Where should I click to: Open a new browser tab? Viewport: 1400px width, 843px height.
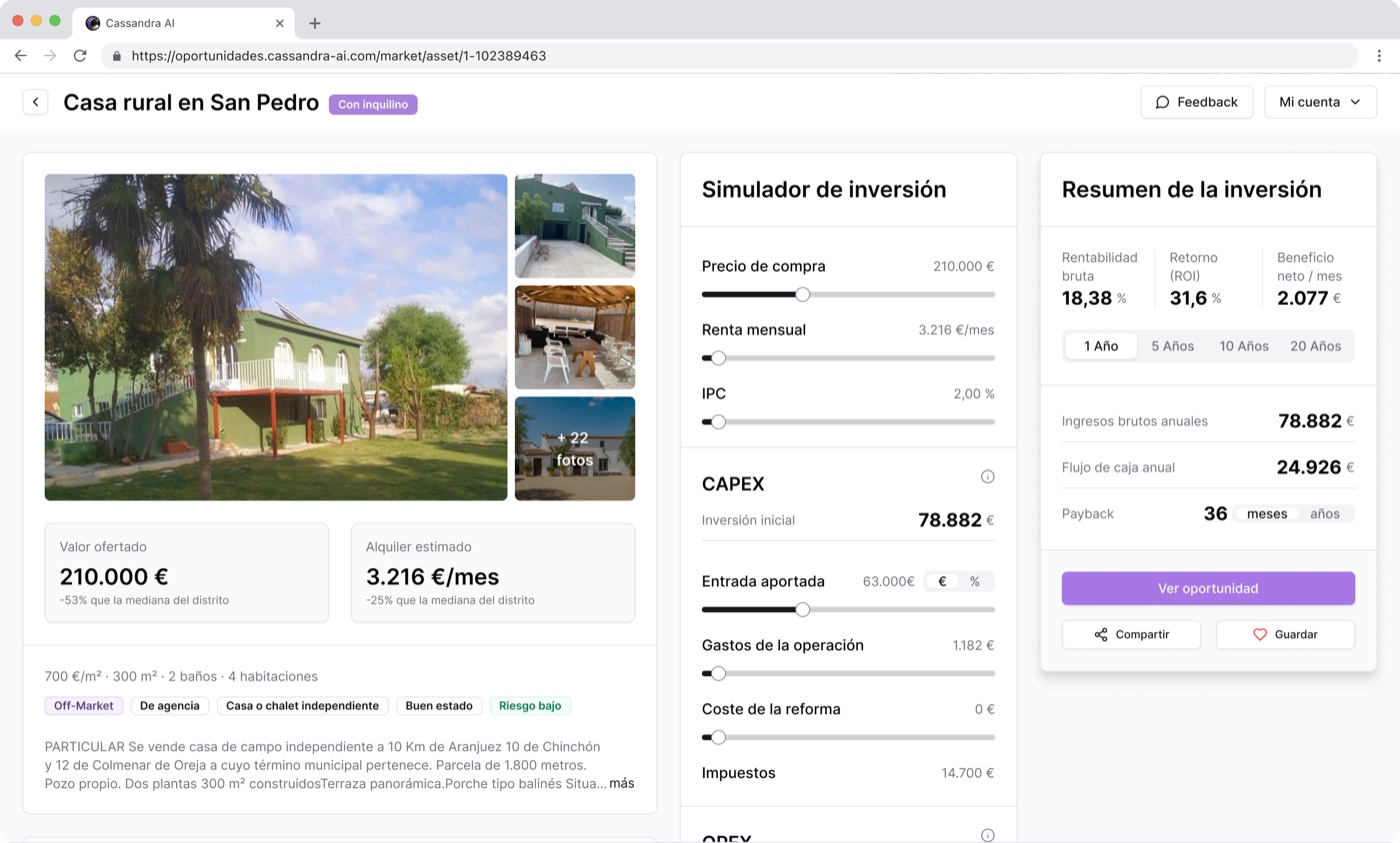coord(314,23)
